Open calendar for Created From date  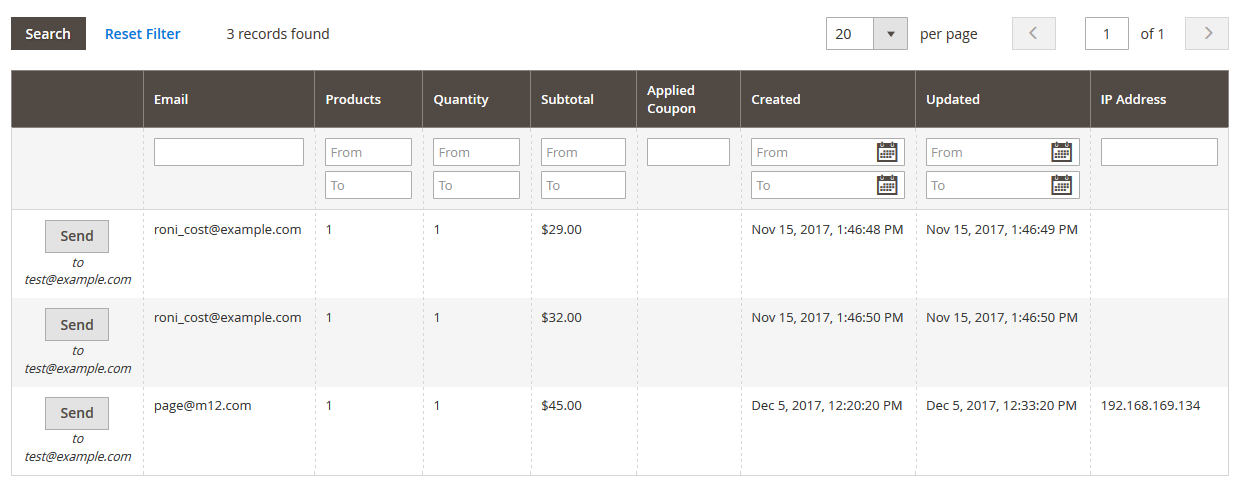887,152
